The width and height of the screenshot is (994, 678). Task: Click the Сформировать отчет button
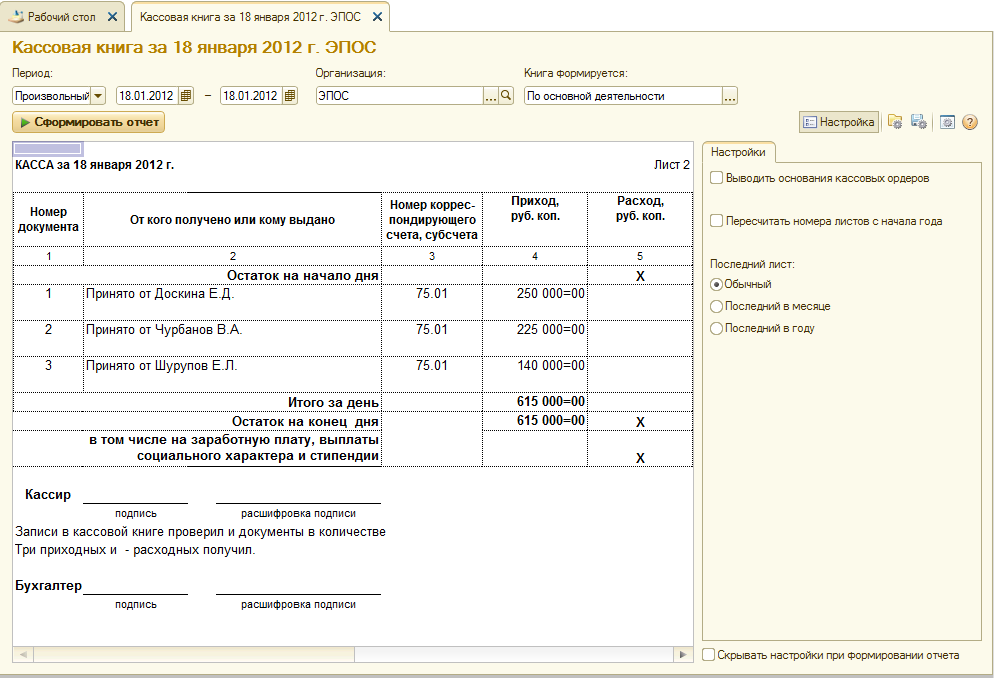(x=88, y=122)
